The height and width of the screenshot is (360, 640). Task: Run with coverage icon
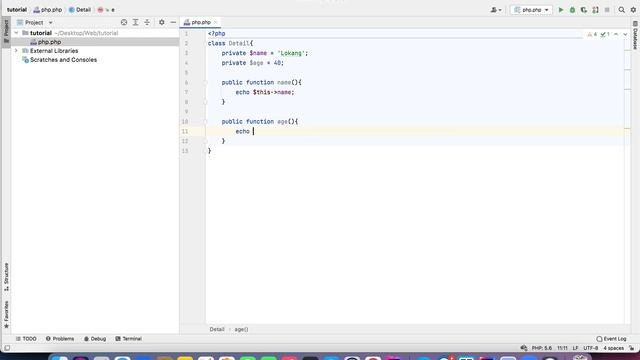584,10
